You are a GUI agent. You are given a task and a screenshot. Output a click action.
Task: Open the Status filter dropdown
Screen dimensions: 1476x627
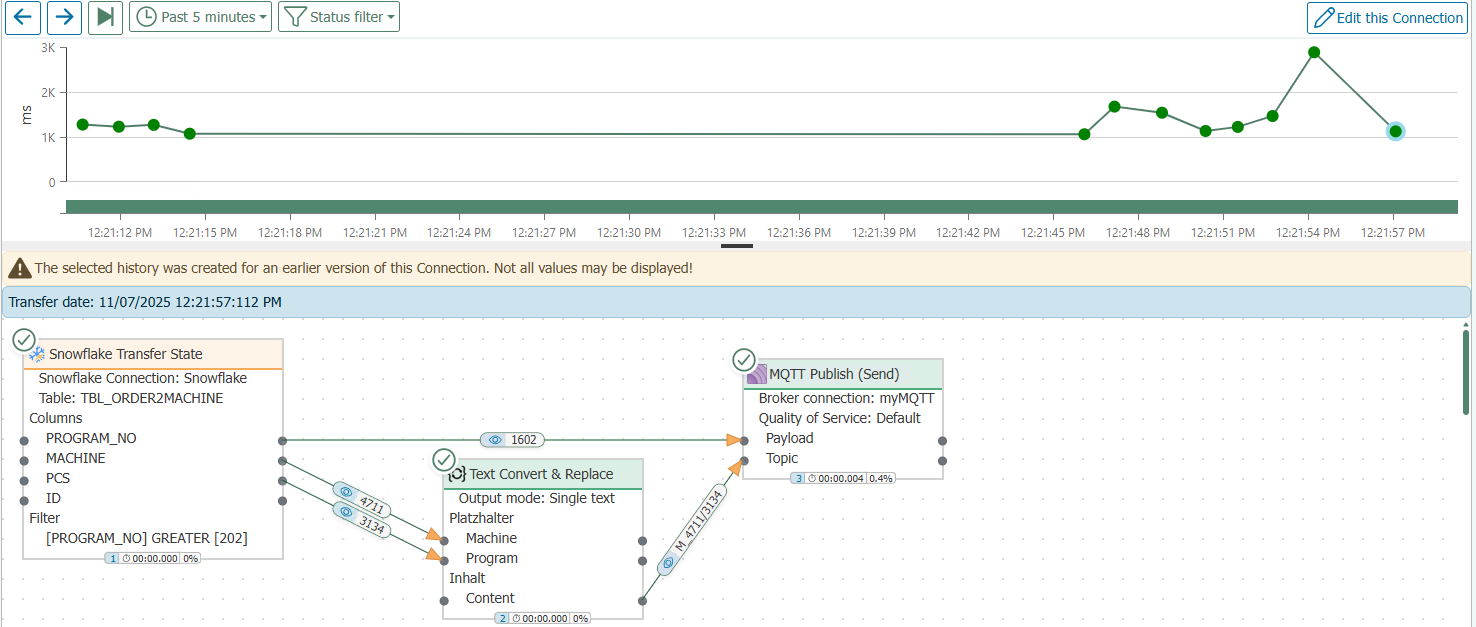[339, 17]
